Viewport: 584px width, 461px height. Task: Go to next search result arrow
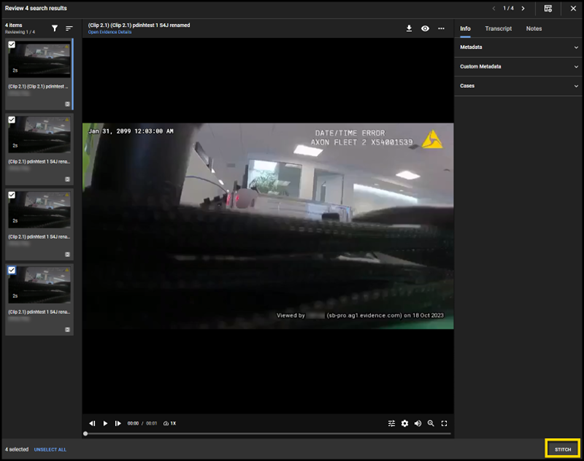[x=523, y=8]
